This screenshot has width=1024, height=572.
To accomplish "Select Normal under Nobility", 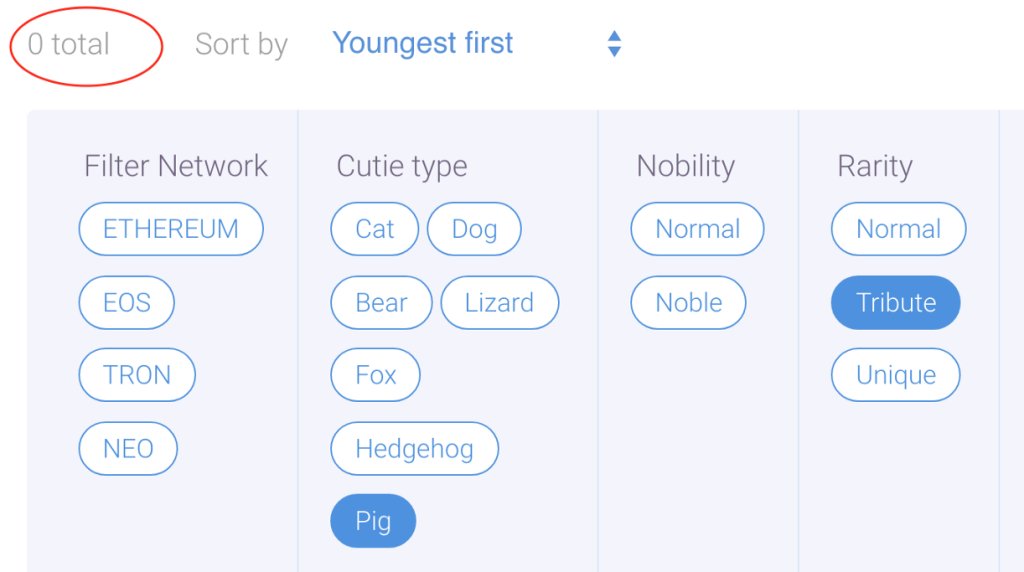I will coord(697,229).
